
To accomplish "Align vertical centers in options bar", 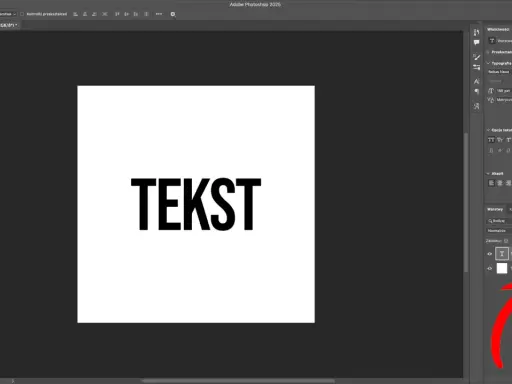I will (126, 14).
